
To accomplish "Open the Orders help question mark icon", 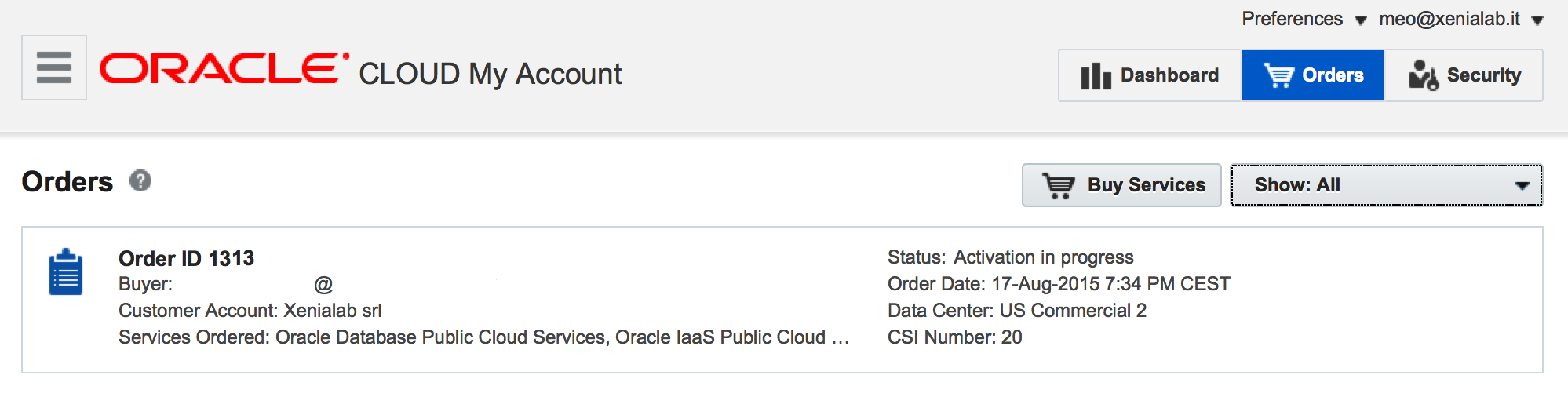I will pyautogui.click(x=140, y=180).
